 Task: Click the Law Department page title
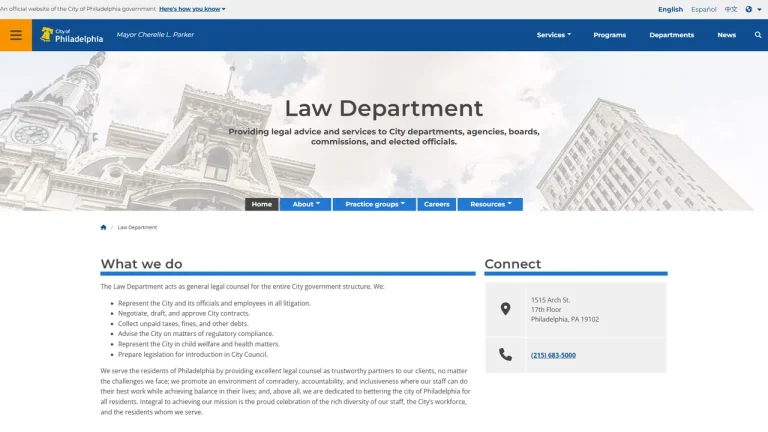tap(384, 108)
